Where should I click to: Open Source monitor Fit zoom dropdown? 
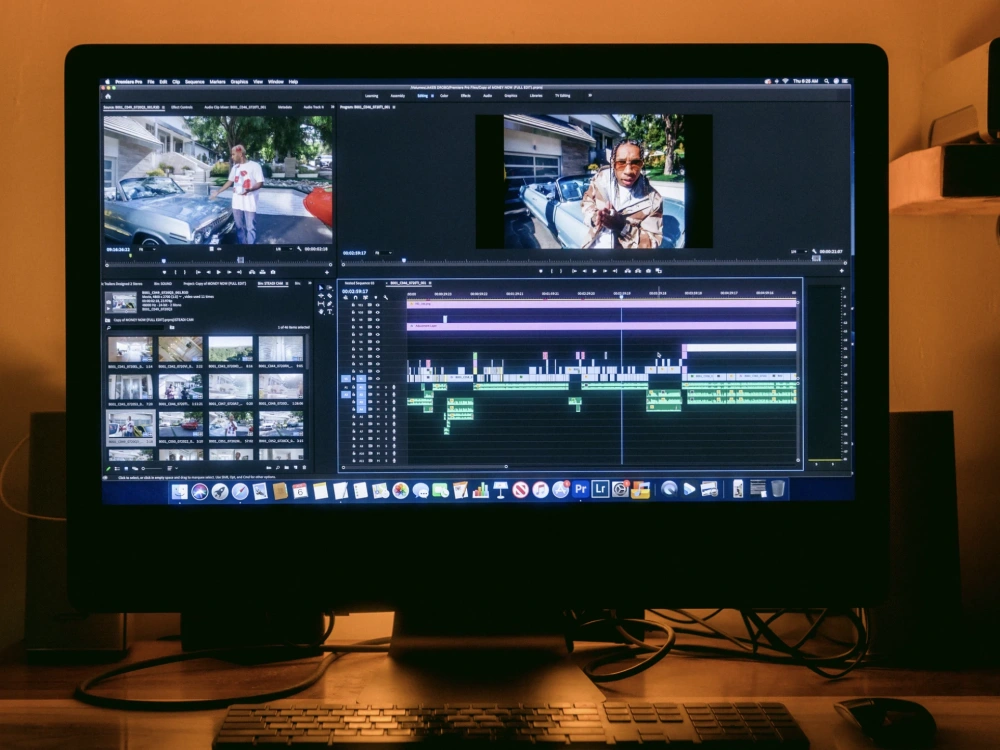[x=147, y=249]
